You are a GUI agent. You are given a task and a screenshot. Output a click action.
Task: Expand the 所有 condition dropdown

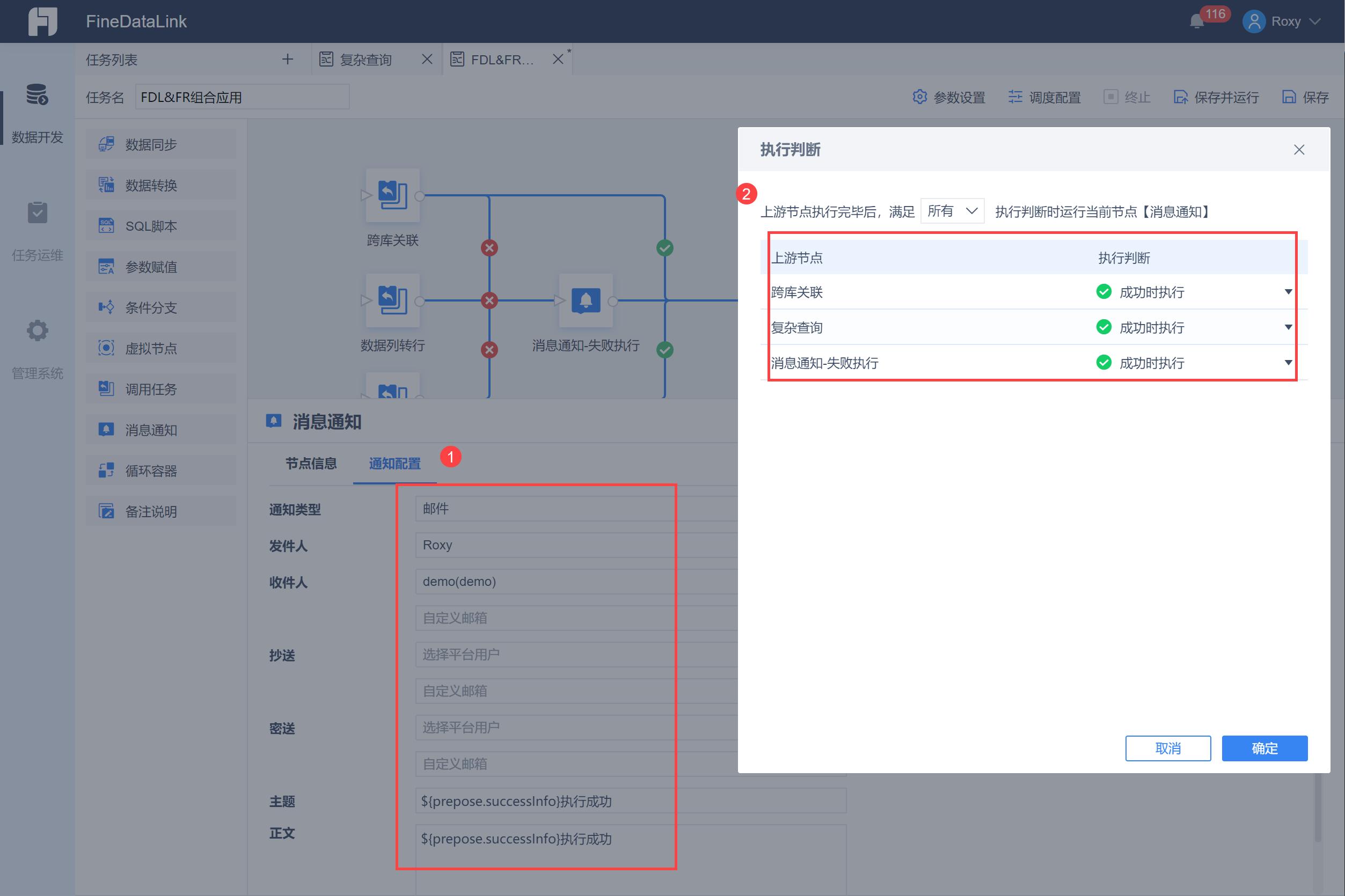click(952, 211)
